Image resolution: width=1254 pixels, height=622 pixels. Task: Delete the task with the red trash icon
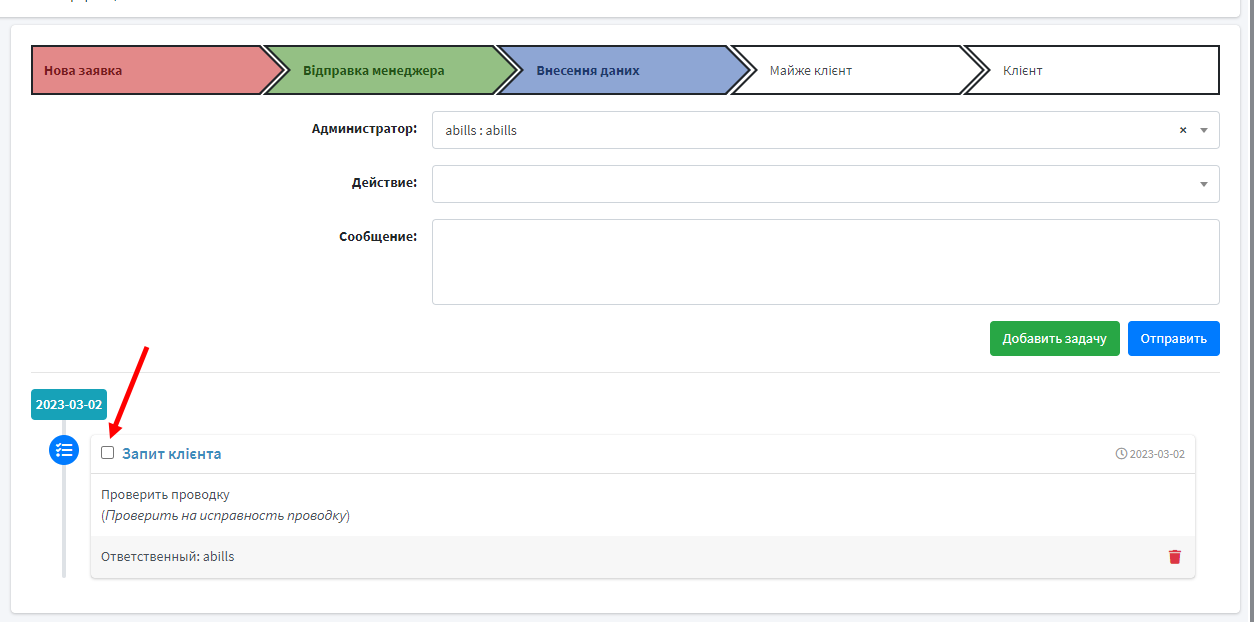pos(1175,557)
